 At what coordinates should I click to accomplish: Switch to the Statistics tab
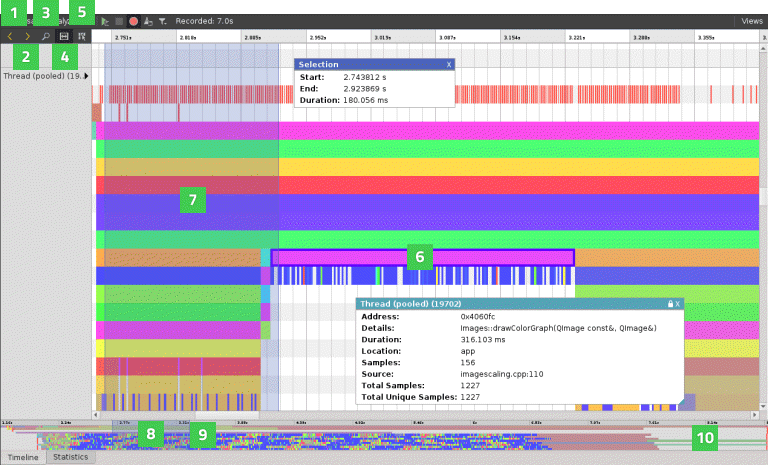[70, 457]
